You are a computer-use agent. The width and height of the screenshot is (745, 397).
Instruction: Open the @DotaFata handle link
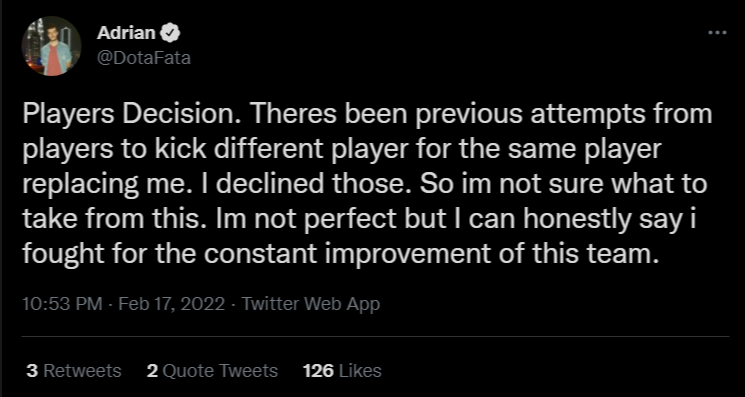[x=143, y=58]
